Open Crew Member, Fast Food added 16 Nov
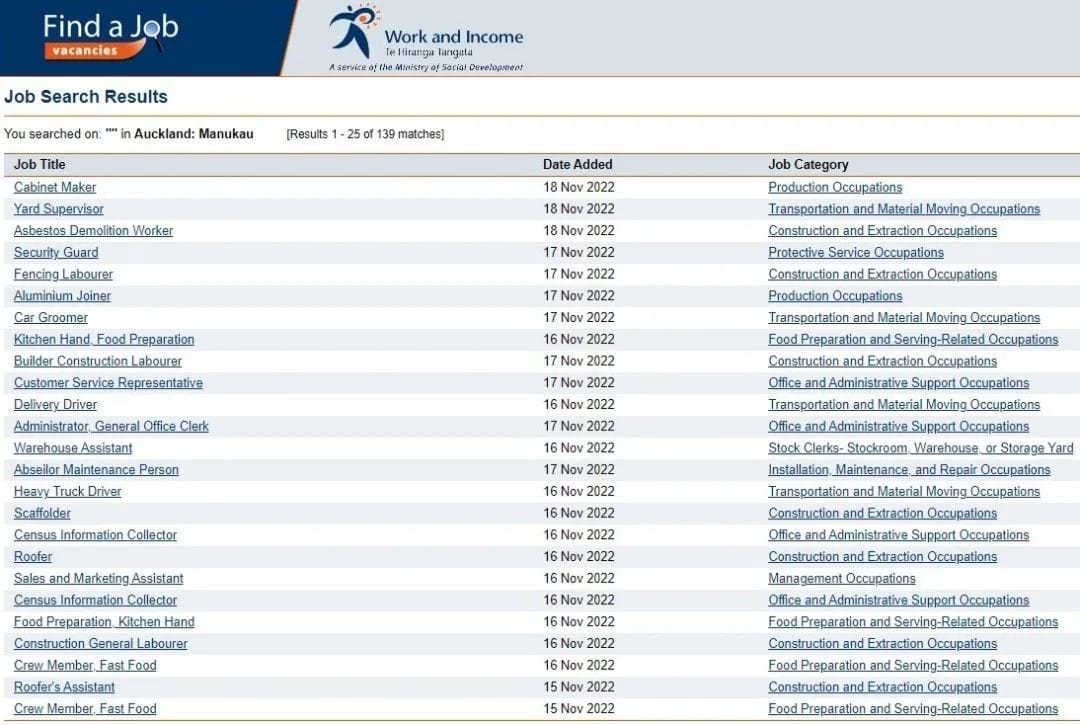Screen dimensions: 1080x725 85,666
